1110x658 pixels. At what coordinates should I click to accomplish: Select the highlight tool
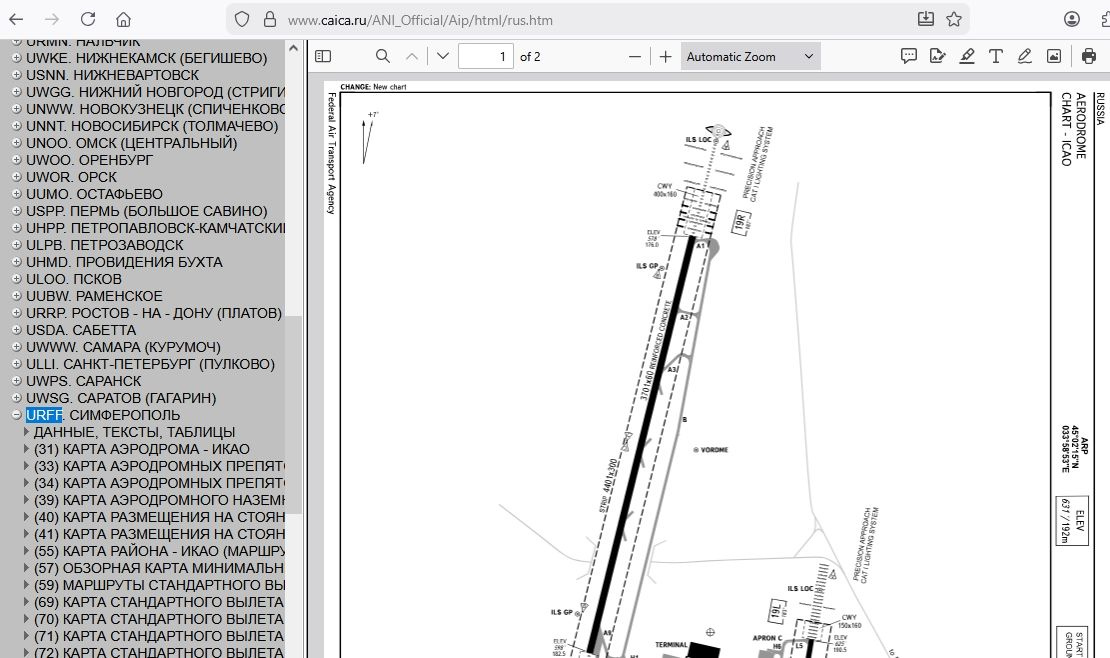click(967, 57)
